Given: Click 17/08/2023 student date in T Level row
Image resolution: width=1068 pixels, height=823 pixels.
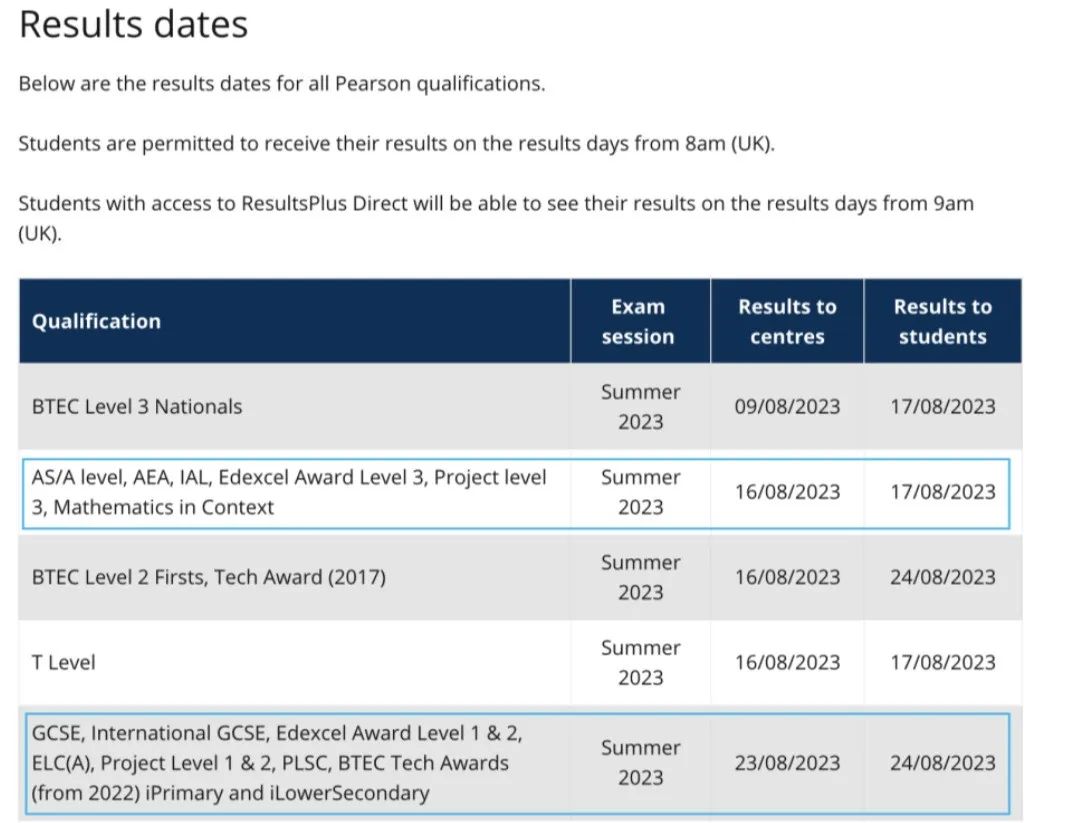Looking at the screenshot, I should pos(943,662).
